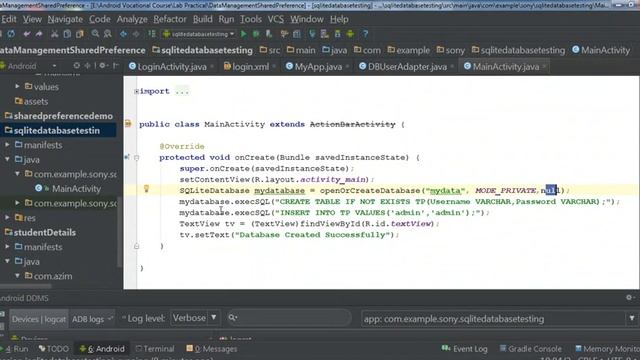This screenshot has width=640, height=360.
Task: Open the TODO tool window
Action: 53,349
